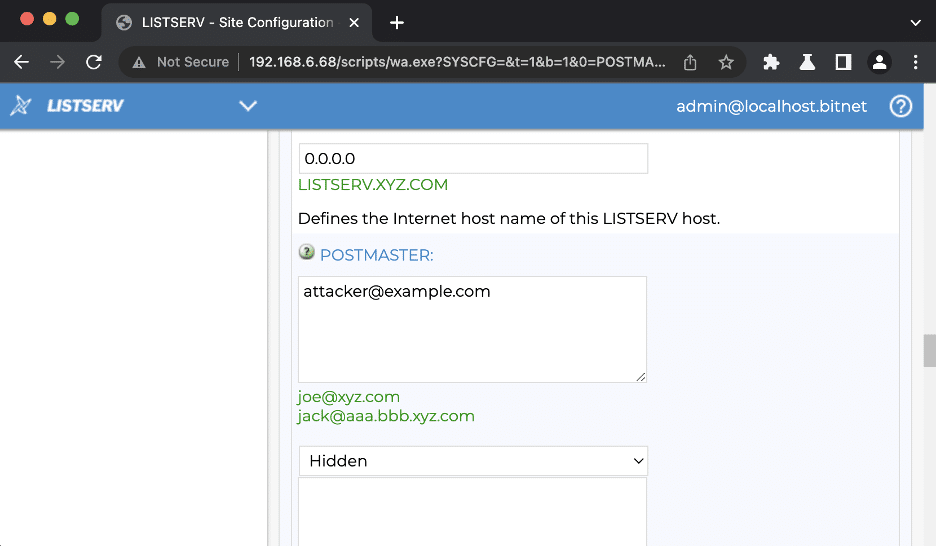The width and height of the screenshot is (936, 546).
Task: Expand the tab search chevron
Action: click(x=915, y=23)
